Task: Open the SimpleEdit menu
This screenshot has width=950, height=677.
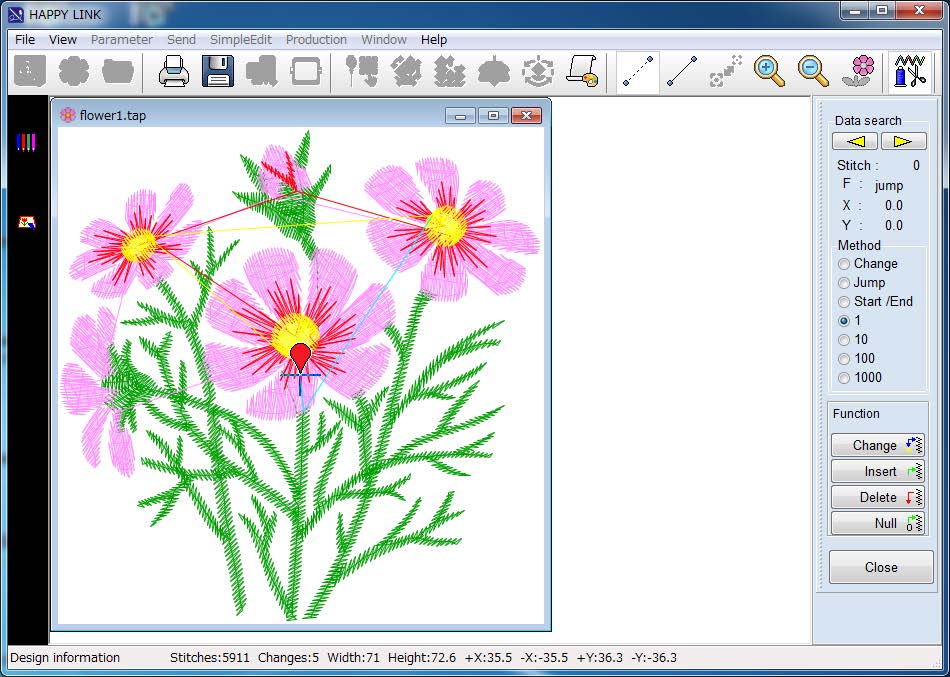Action: (x=240, y=40)
